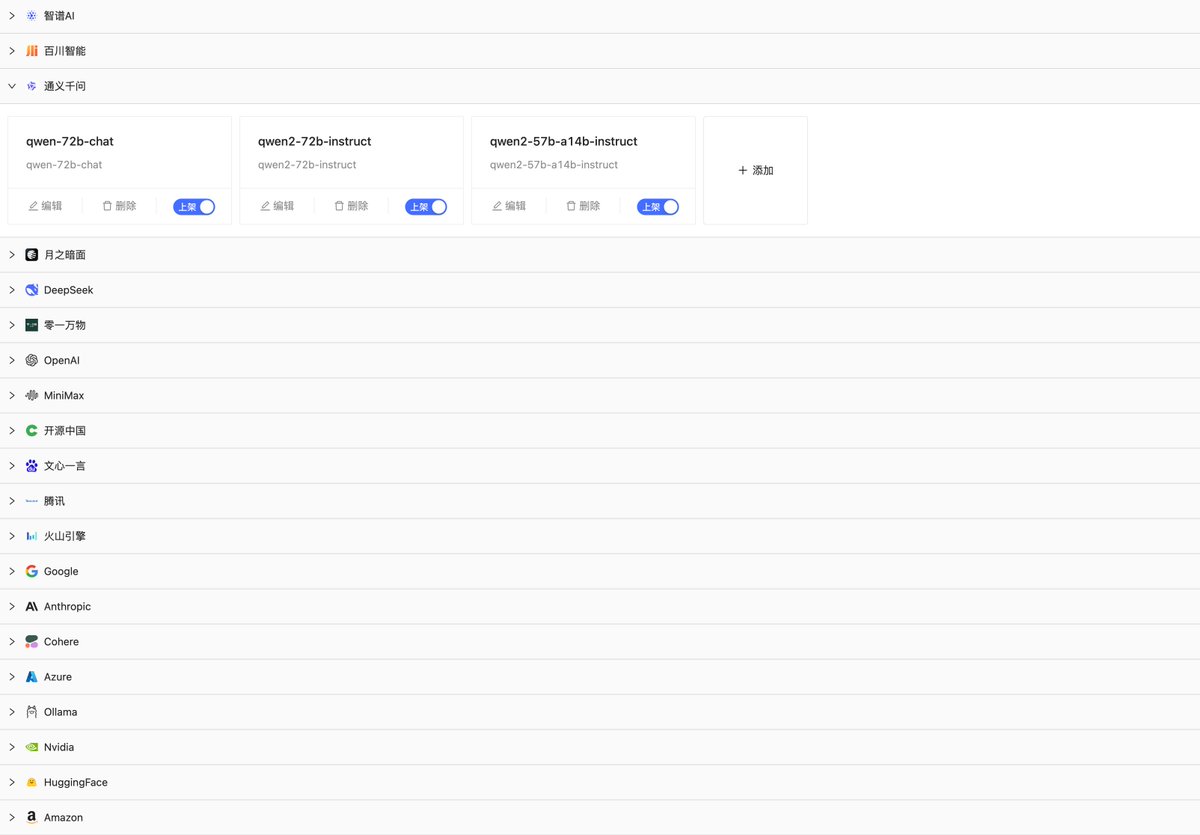The height and width of the screenshot is (835, 1200).
Task: Expand the 百川智能 section chevron
Action: [12, 51]
